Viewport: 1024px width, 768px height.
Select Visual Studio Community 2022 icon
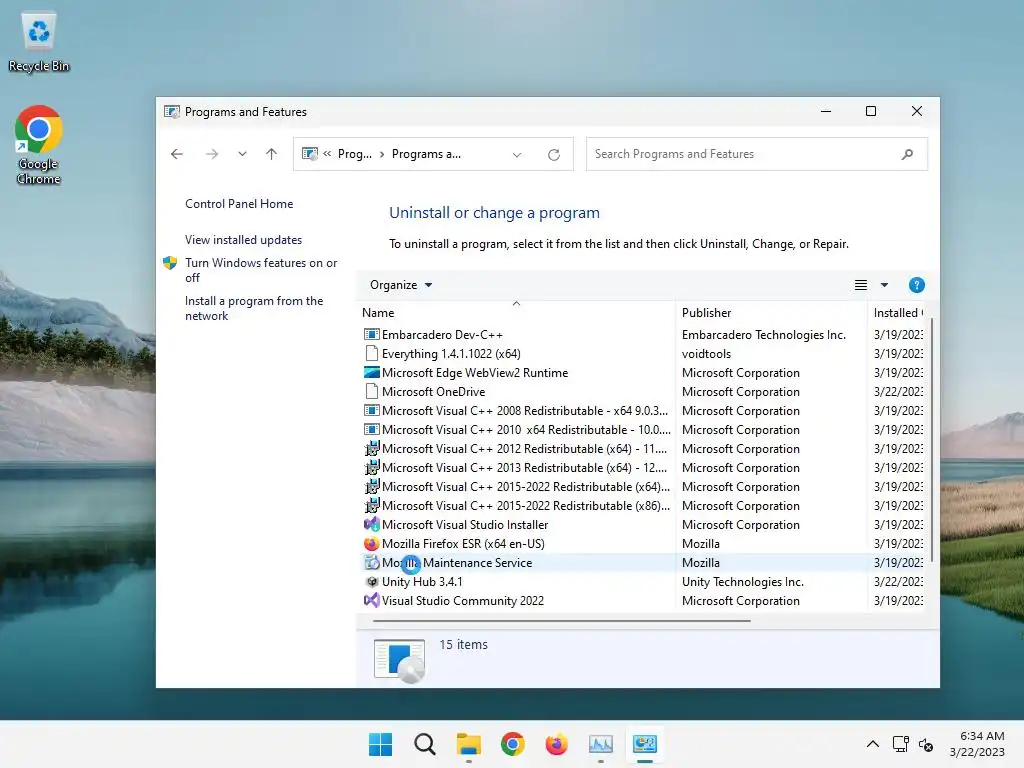[372, 600]
